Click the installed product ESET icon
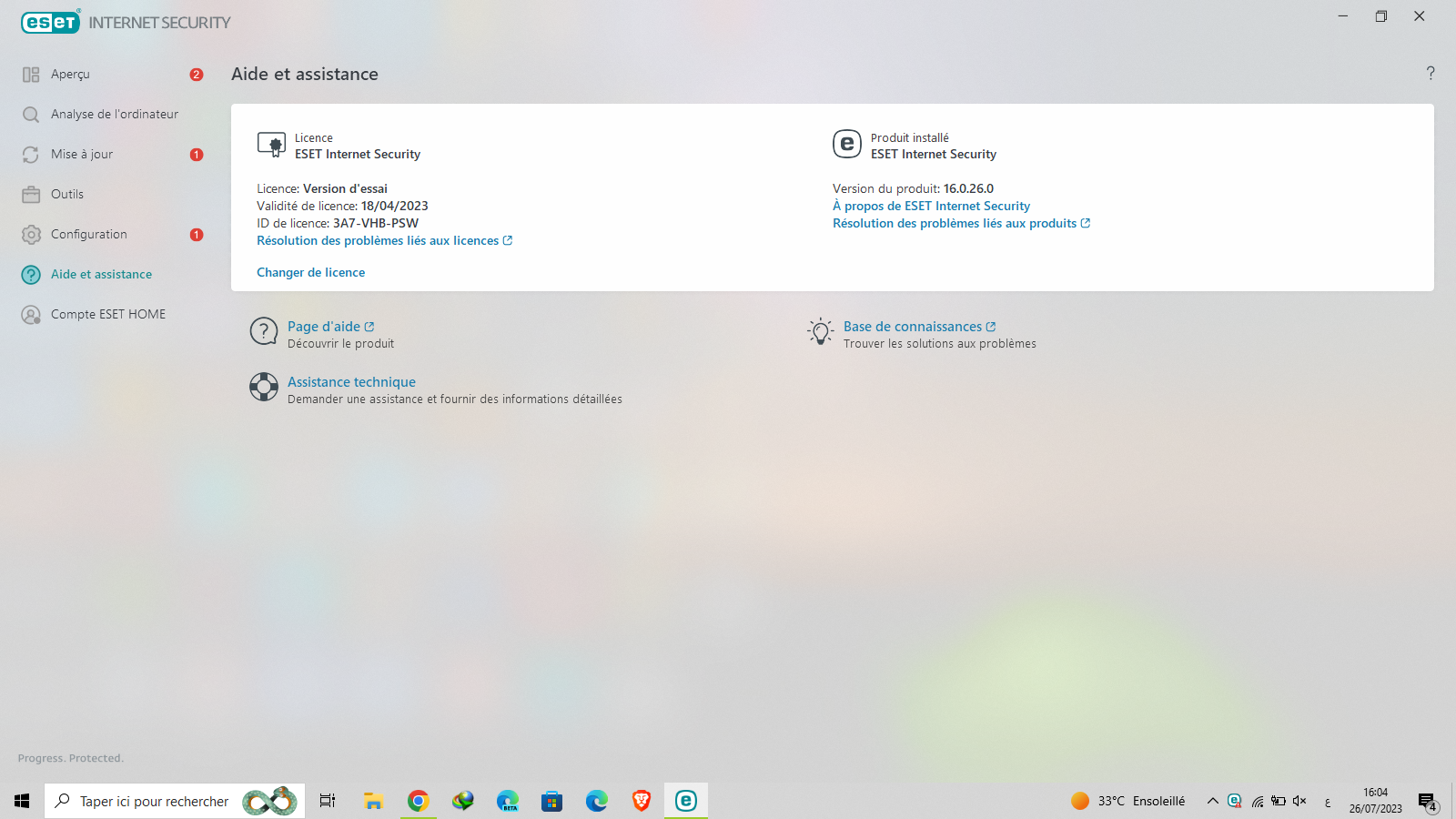 (x=847, y=144)
